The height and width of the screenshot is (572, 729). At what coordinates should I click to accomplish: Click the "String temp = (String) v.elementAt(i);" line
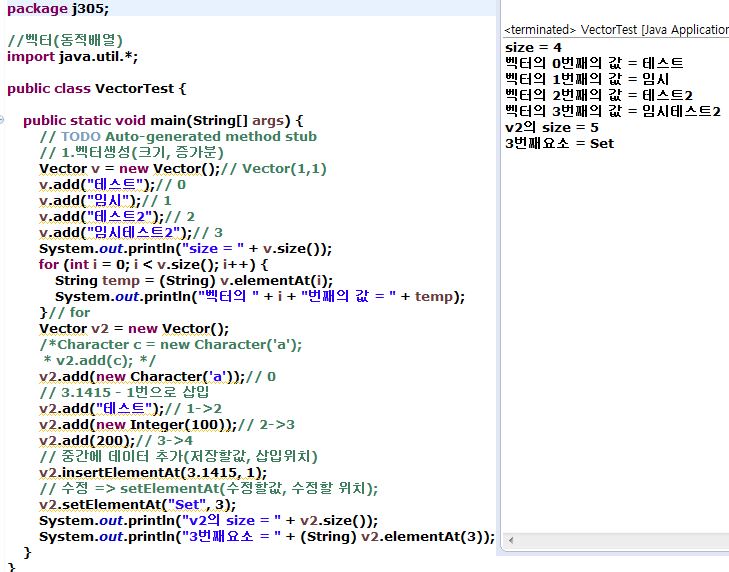(194, 280)
